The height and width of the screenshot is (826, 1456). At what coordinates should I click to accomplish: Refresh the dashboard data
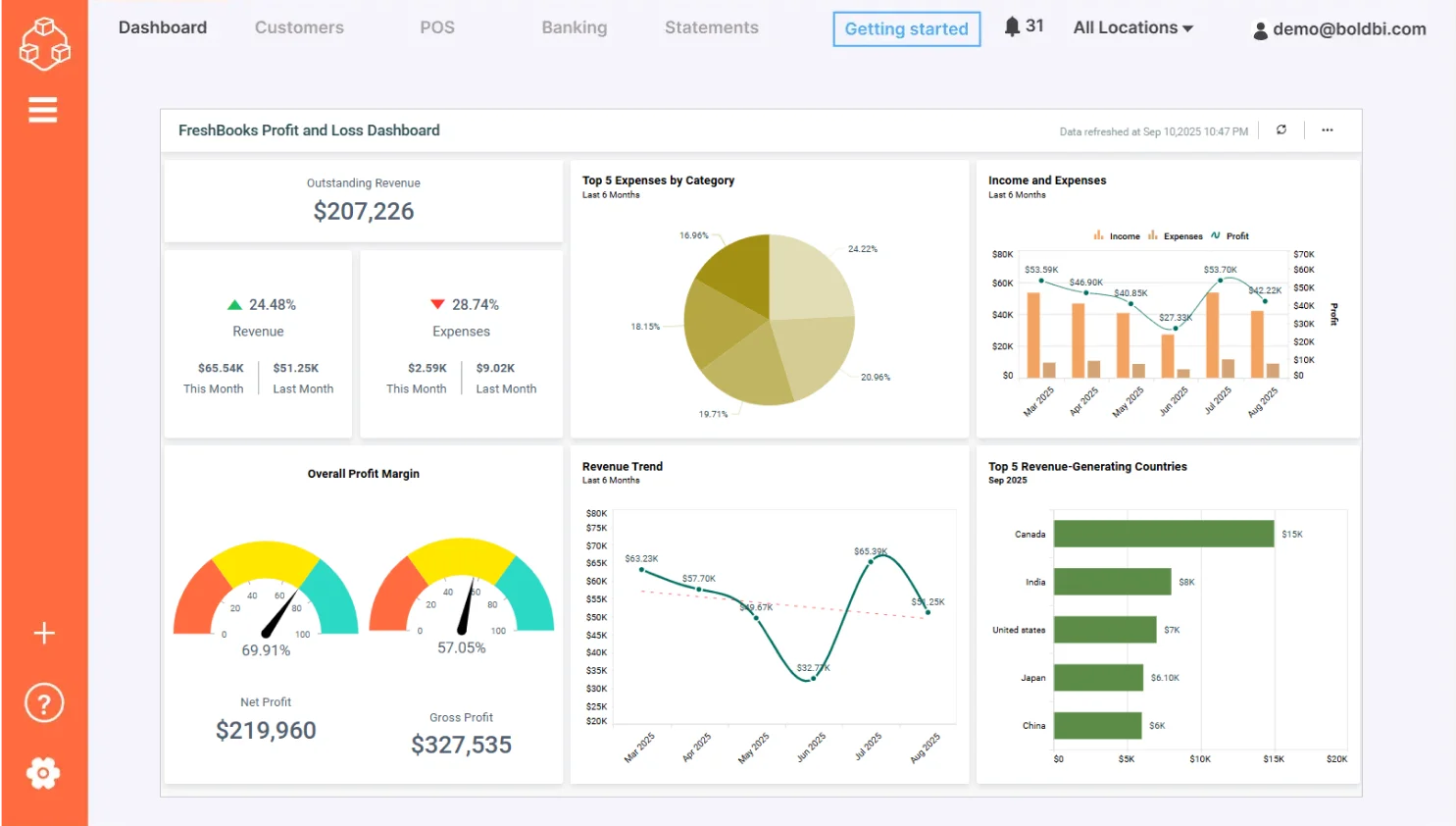pyautogui.click(x=1280, y=129)
